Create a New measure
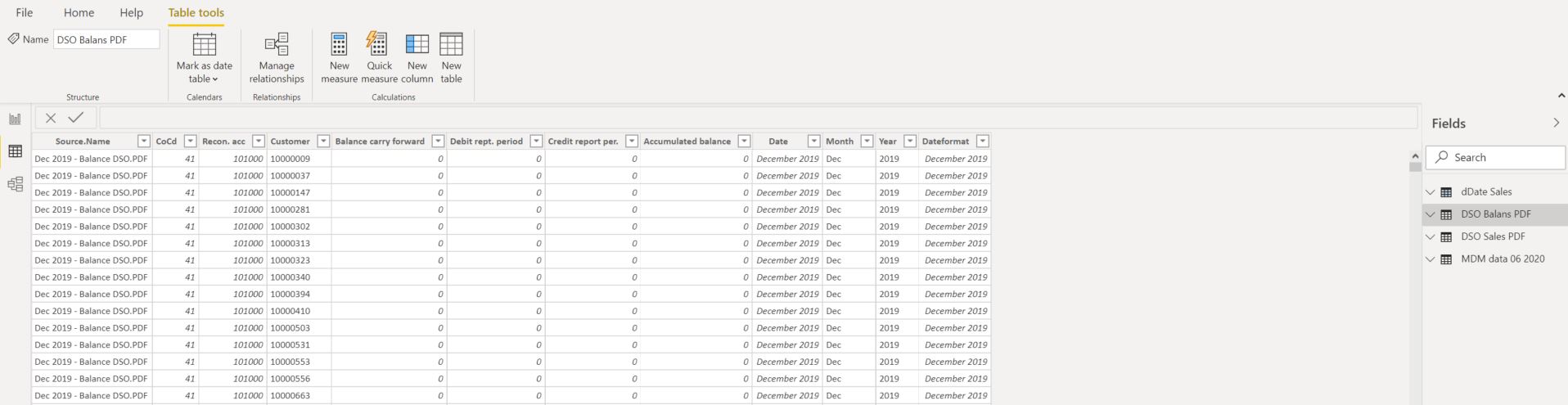Viewport: 1568px width, 405px height. click(x=339, y=58)
